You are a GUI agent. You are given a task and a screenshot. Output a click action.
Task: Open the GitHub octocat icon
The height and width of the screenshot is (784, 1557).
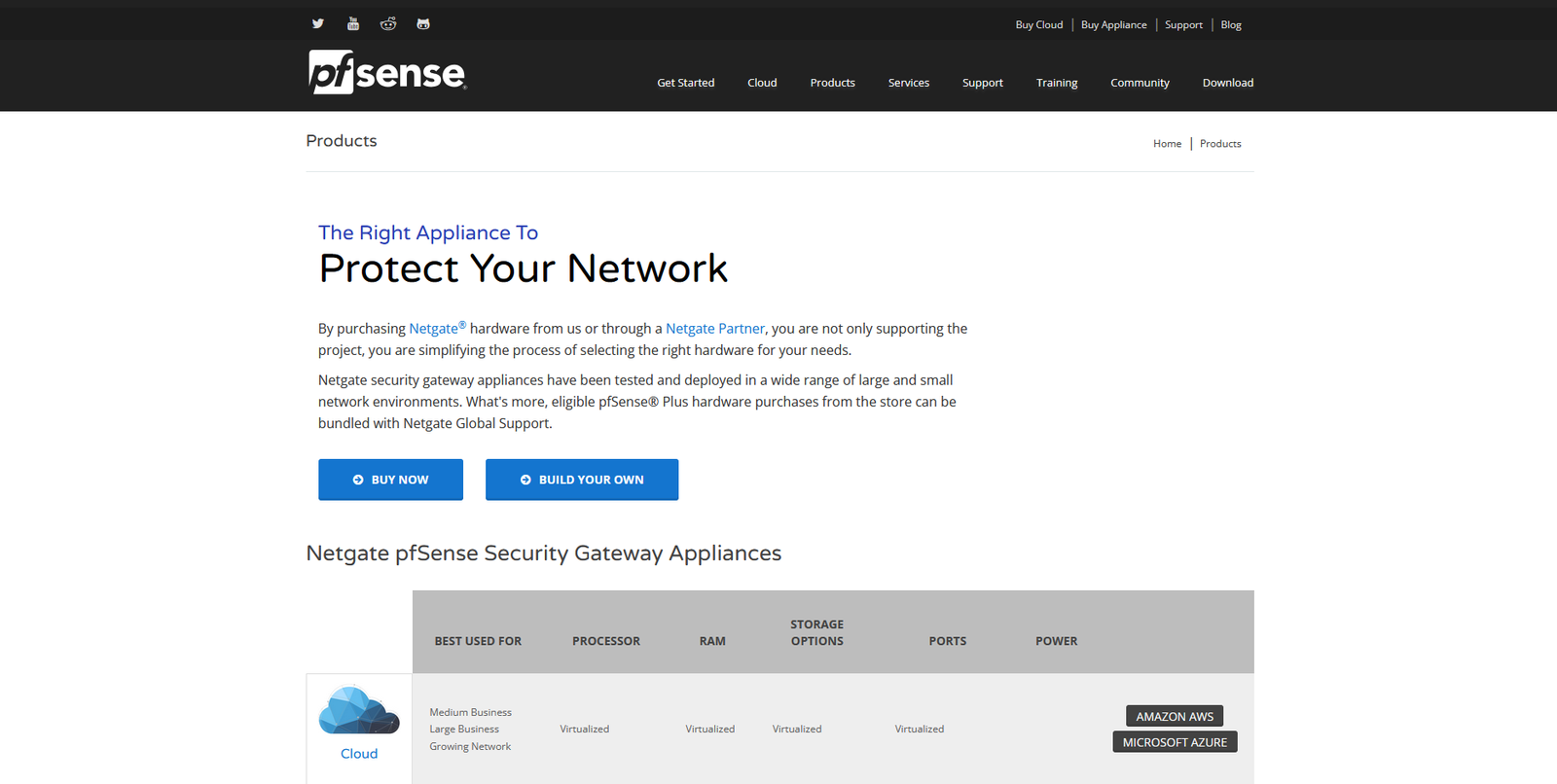click(423, 23)
